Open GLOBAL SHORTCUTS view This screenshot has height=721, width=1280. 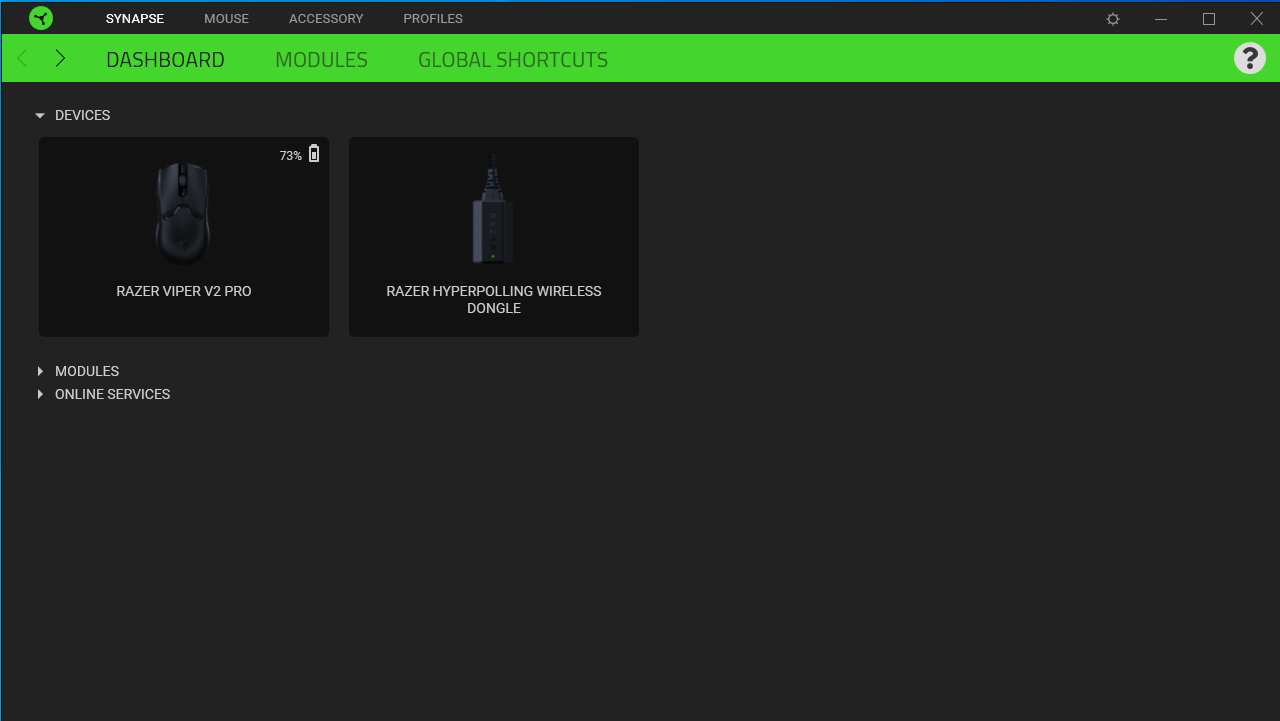pyautogui.click(x=512, y=59)
